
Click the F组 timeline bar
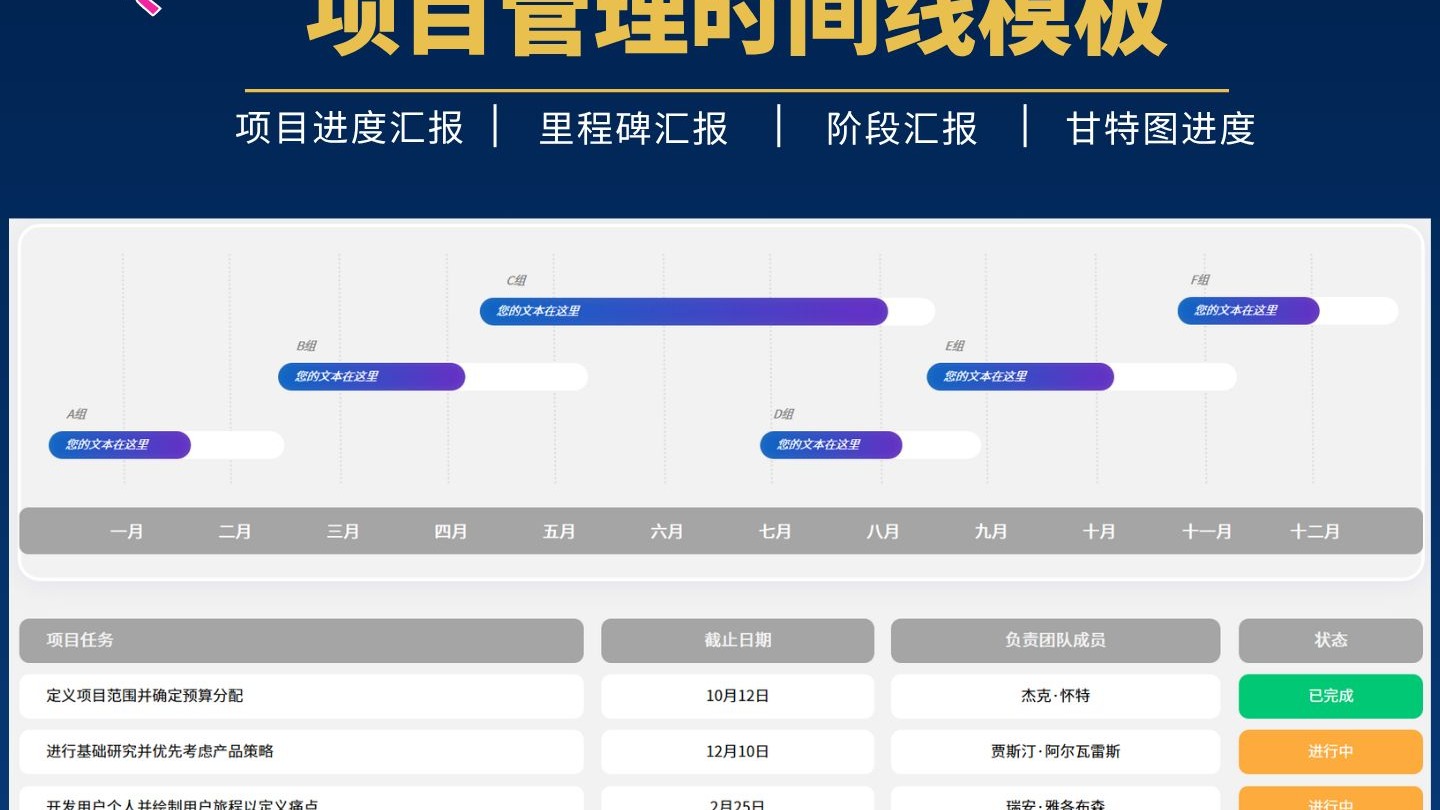[x=1248, y=311]
